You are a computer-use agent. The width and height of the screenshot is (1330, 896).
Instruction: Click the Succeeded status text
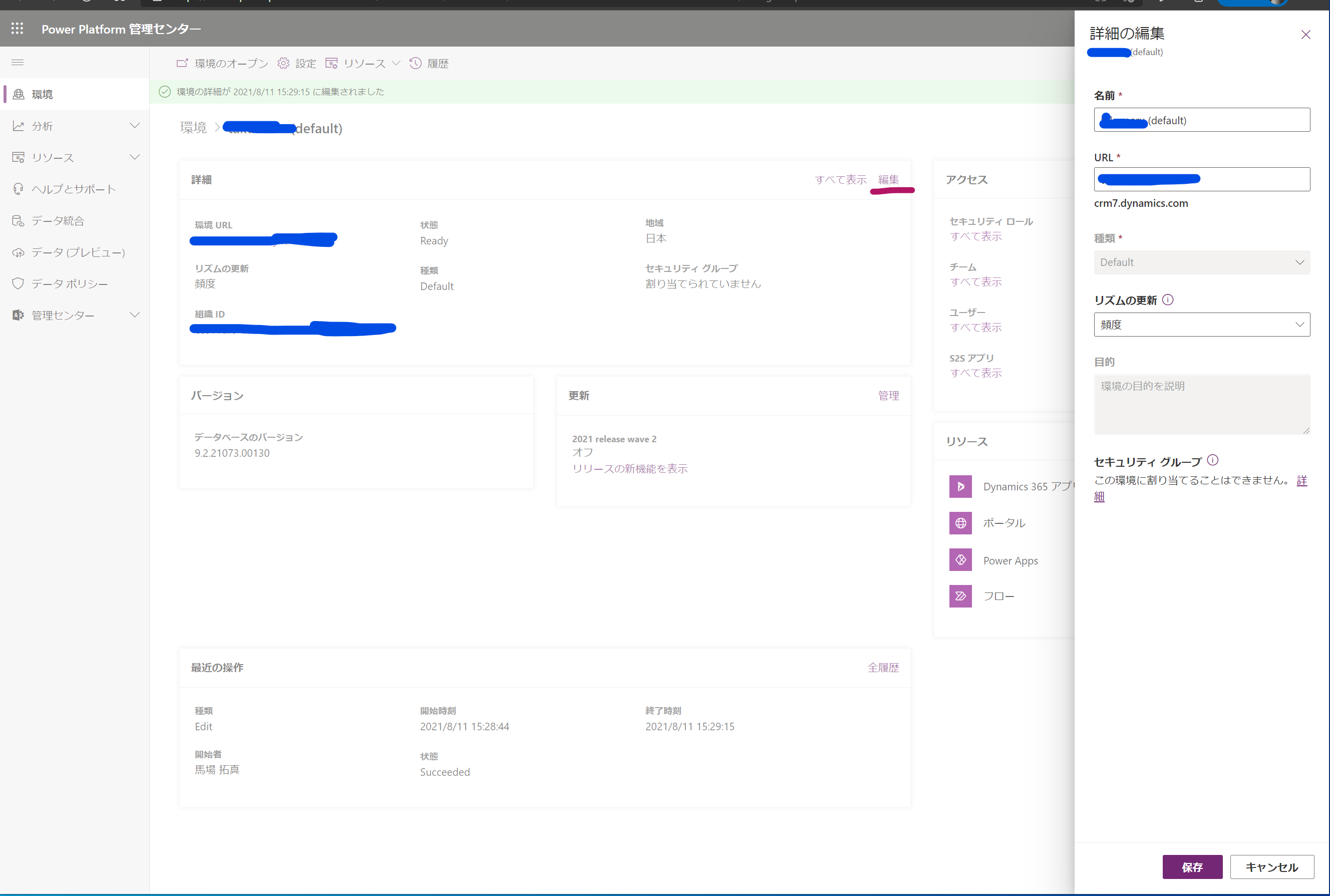tap(445, 772)
